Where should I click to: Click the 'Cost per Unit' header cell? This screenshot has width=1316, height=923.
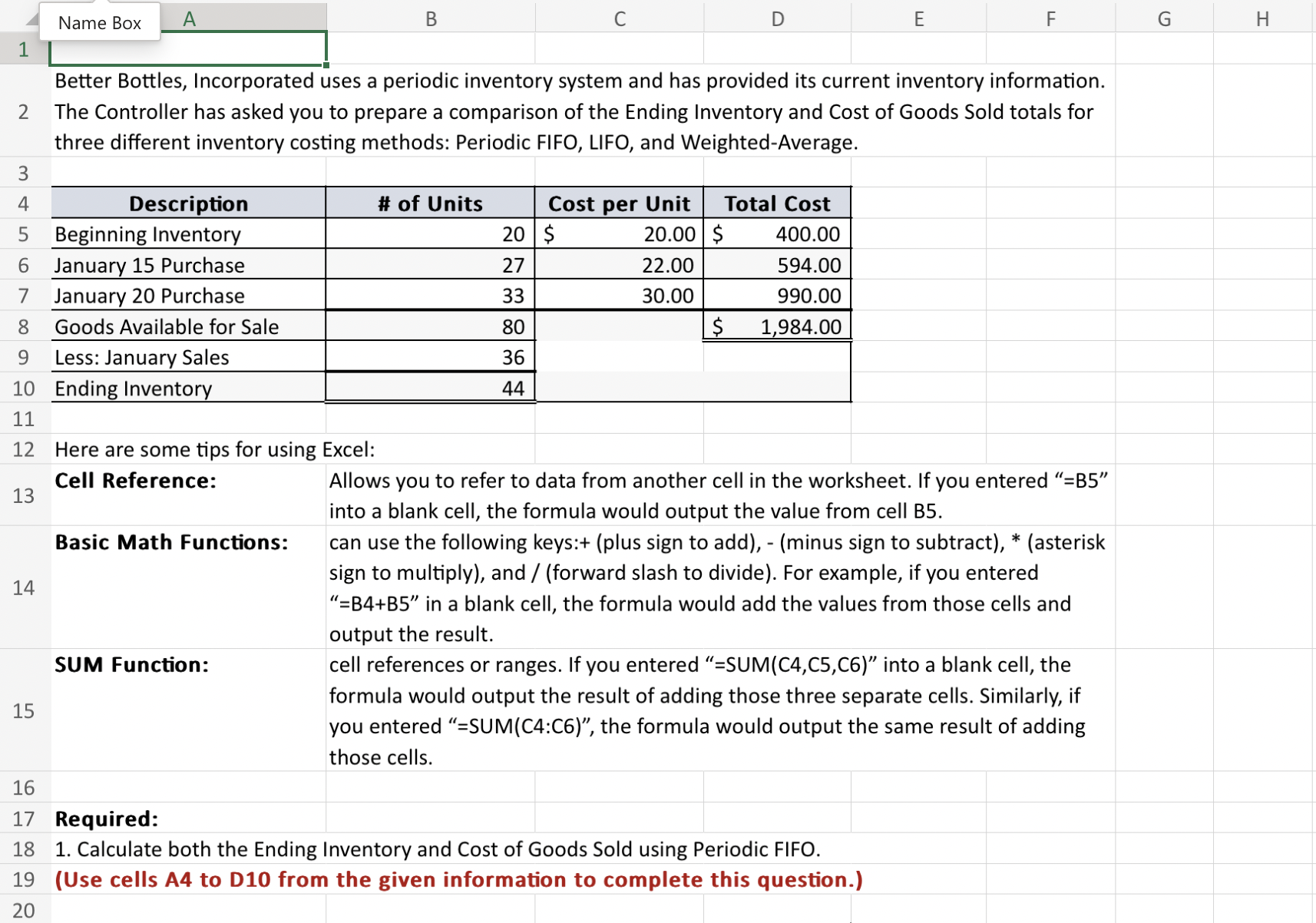(x=620, y=203)
